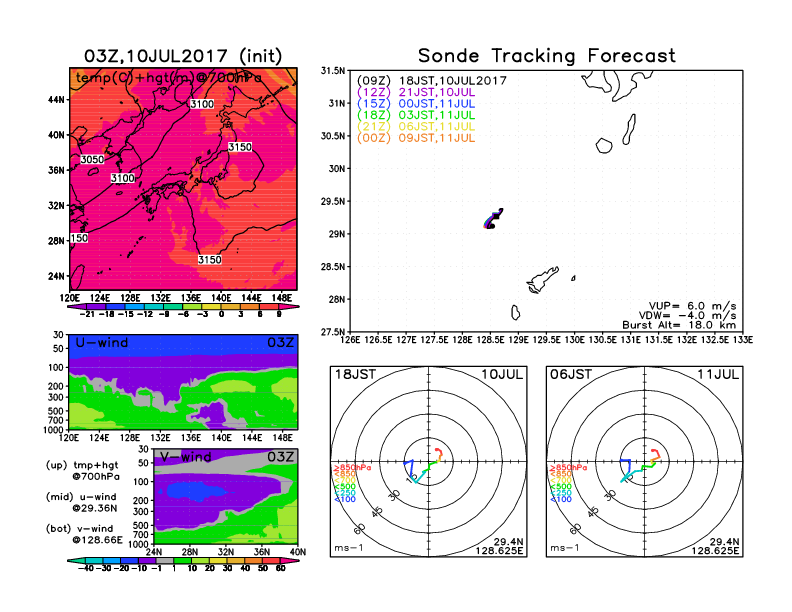Click orange legend entry '(00Z) 09JST,11JUL'
This screenshot has height=612, width=792.
click(x=416, y=138)
